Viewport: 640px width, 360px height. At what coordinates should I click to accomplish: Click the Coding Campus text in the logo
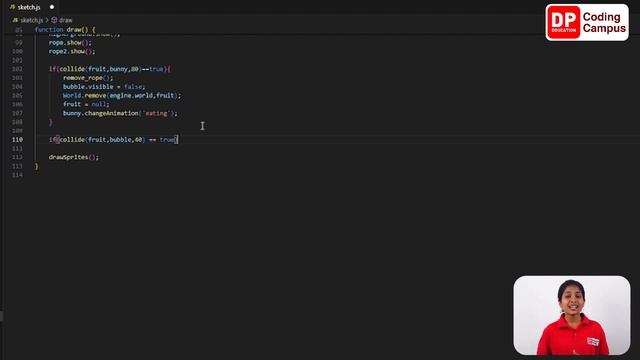click(x=604, y=22)
